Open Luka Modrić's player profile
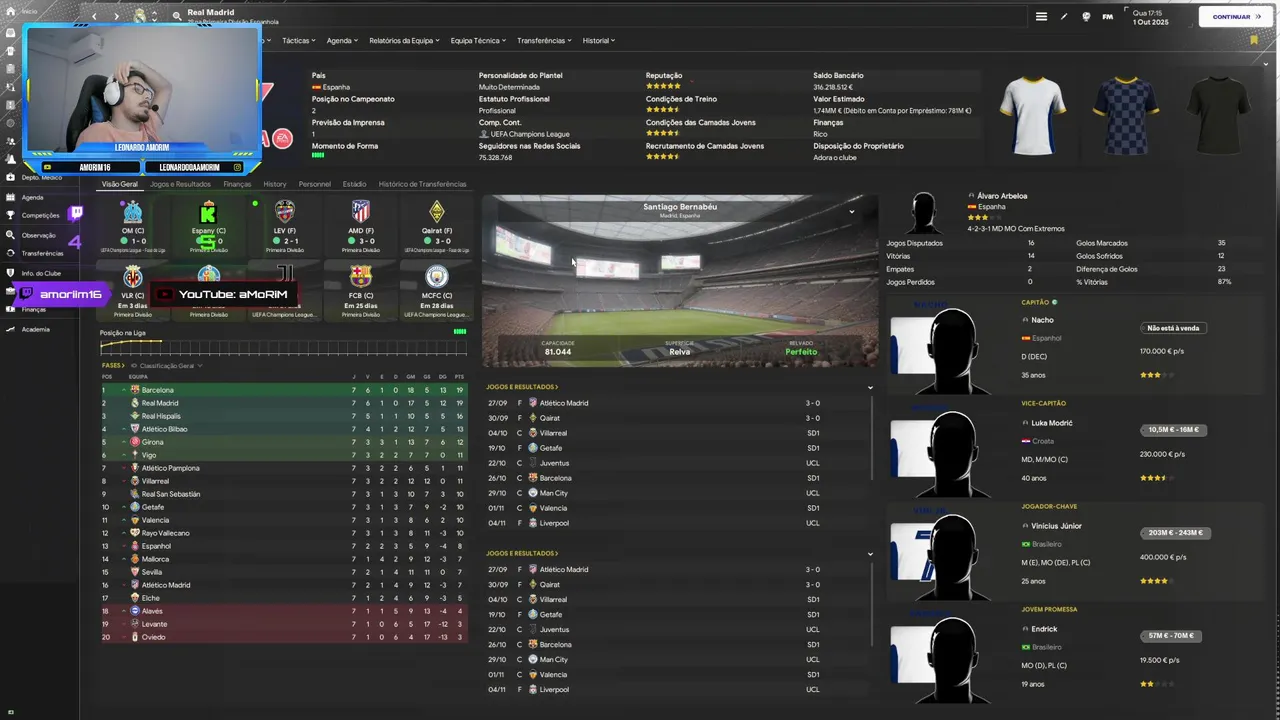Screen dimensions: 1280x720 click(1052, 423)
